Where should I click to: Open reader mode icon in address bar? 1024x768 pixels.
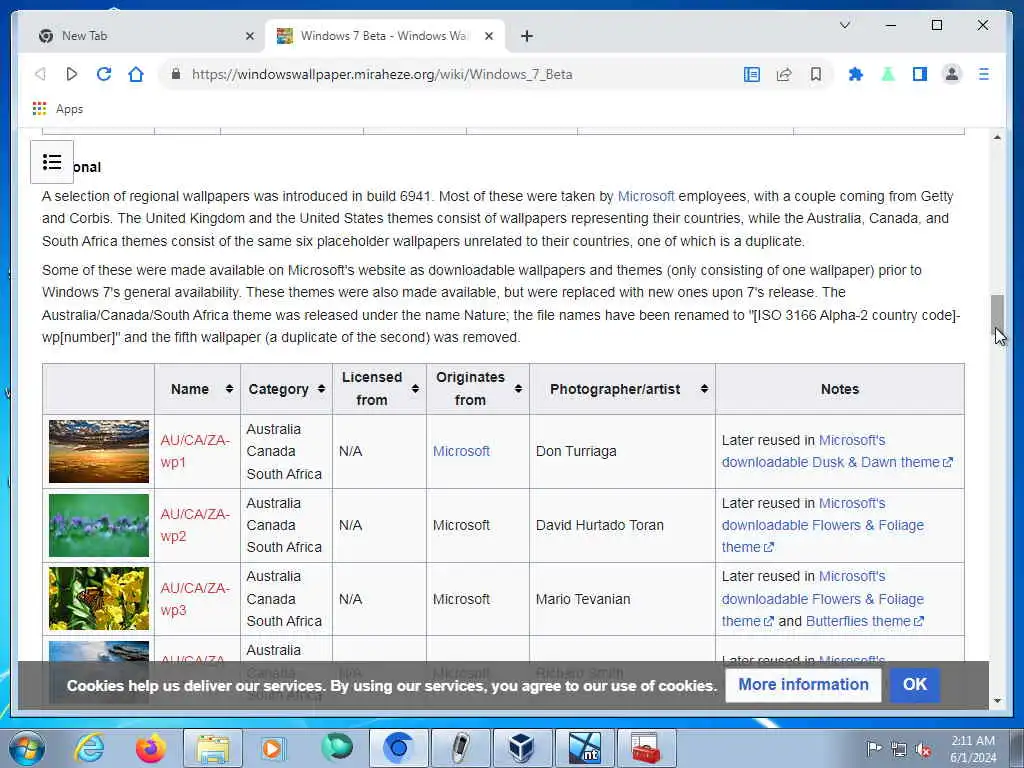(752, 74)
